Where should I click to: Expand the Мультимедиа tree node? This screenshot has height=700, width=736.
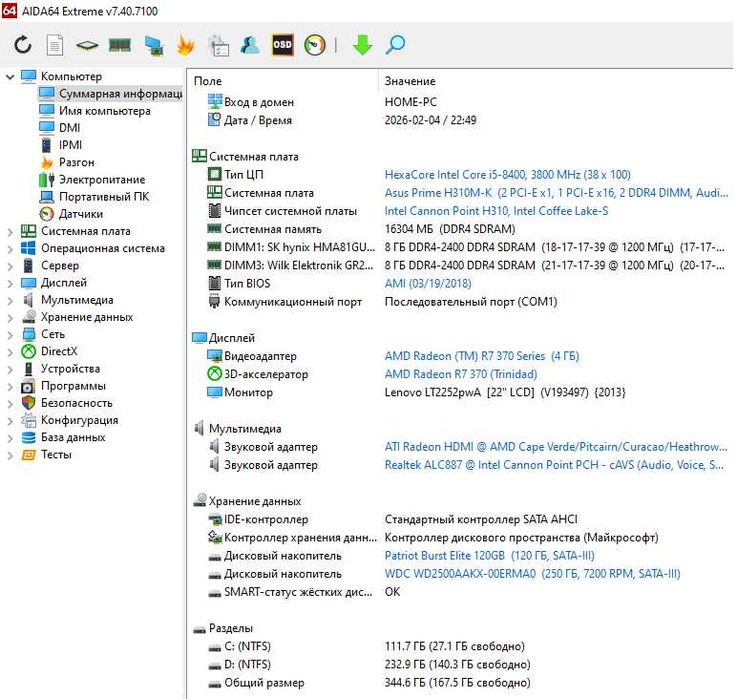(x=10, y=300)
